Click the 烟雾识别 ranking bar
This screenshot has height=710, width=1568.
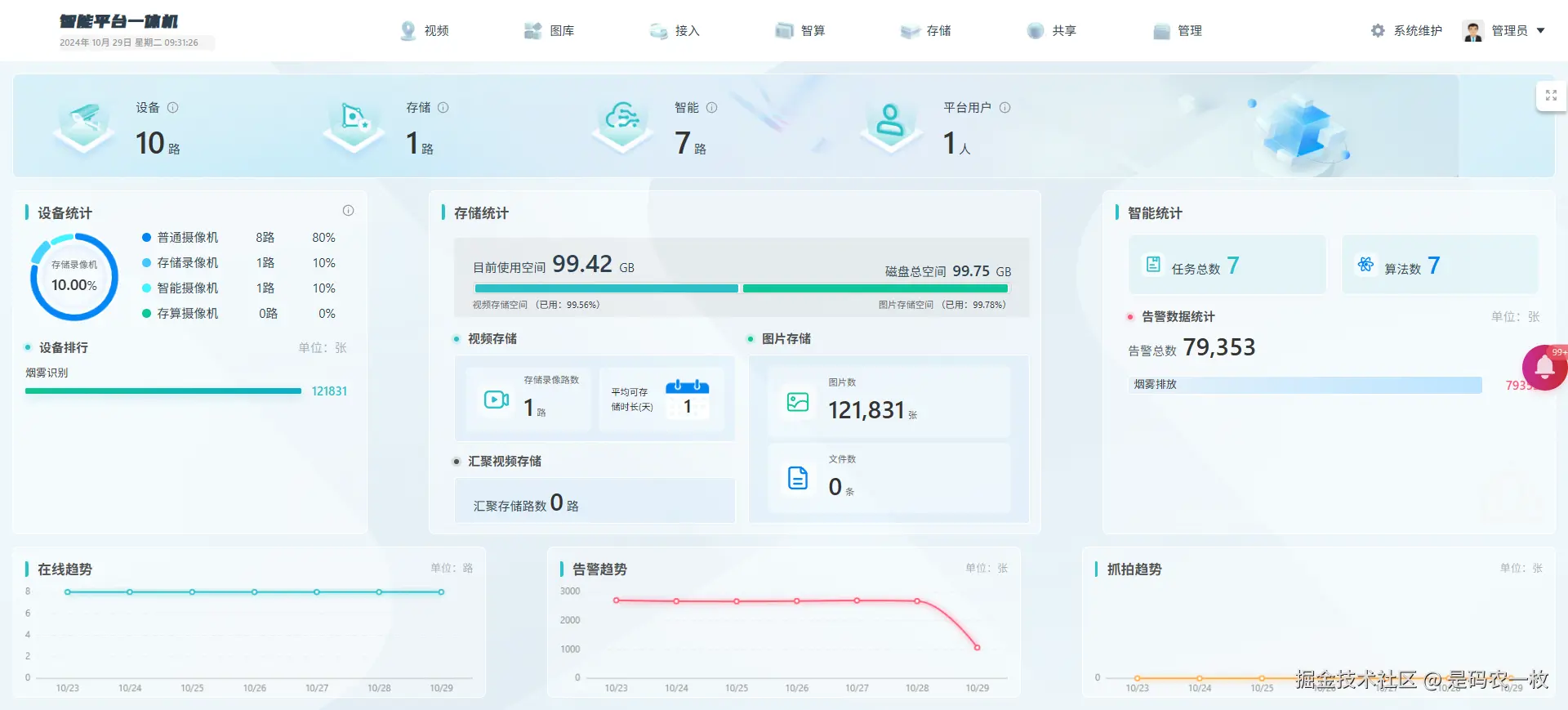[x=163, y=391]
